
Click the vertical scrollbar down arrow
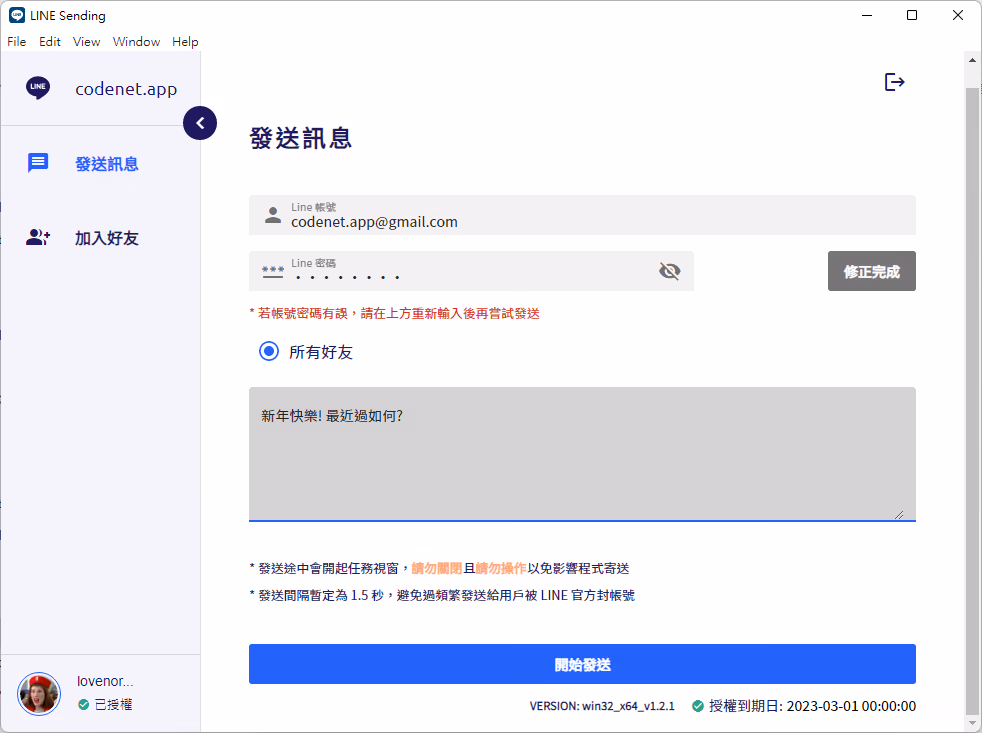coord(972,723)
